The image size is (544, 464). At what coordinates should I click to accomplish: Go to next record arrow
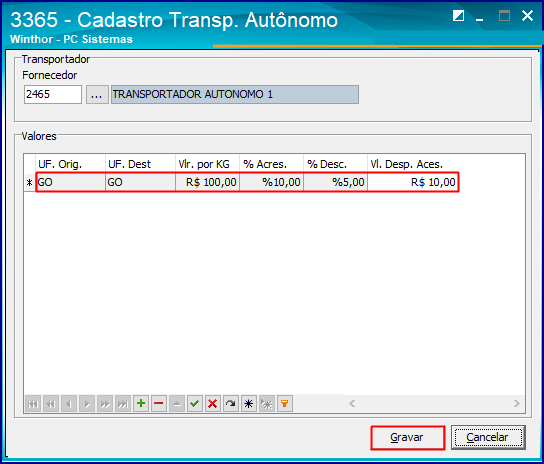(x=87, y=404)
